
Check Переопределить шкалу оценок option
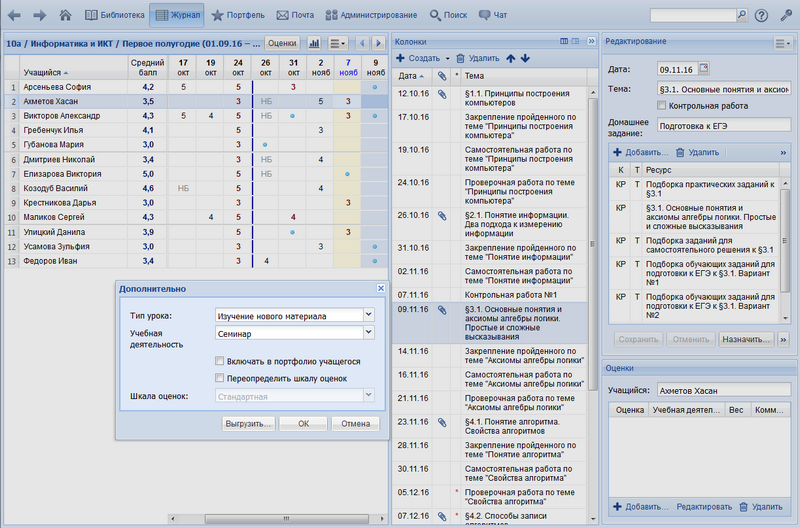pos(220,378)
